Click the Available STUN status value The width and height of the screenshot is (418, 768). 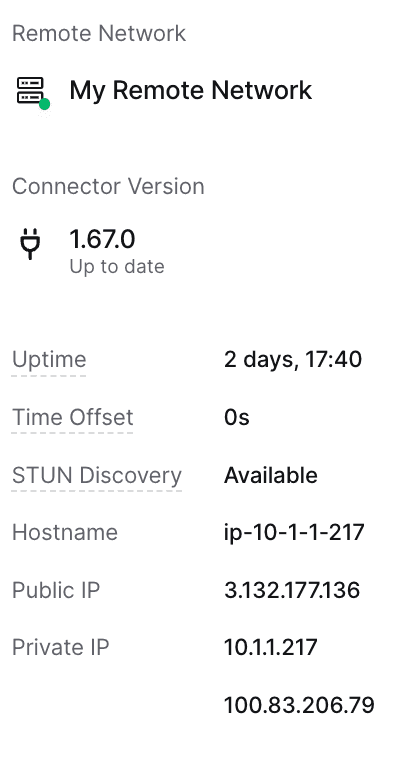click(270, 475)
